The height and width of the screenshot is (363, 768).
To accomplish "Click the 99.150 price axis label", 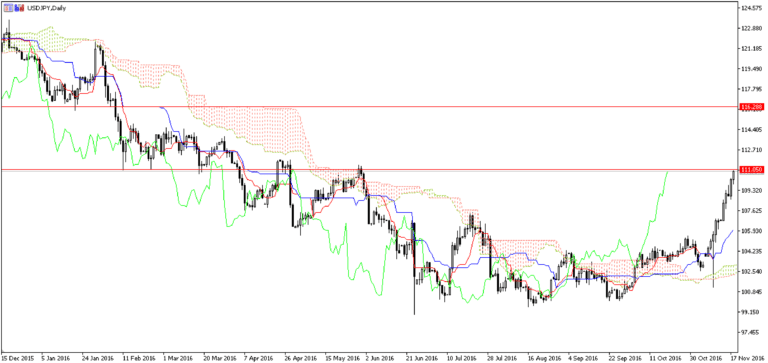I will tap(749, 312).
